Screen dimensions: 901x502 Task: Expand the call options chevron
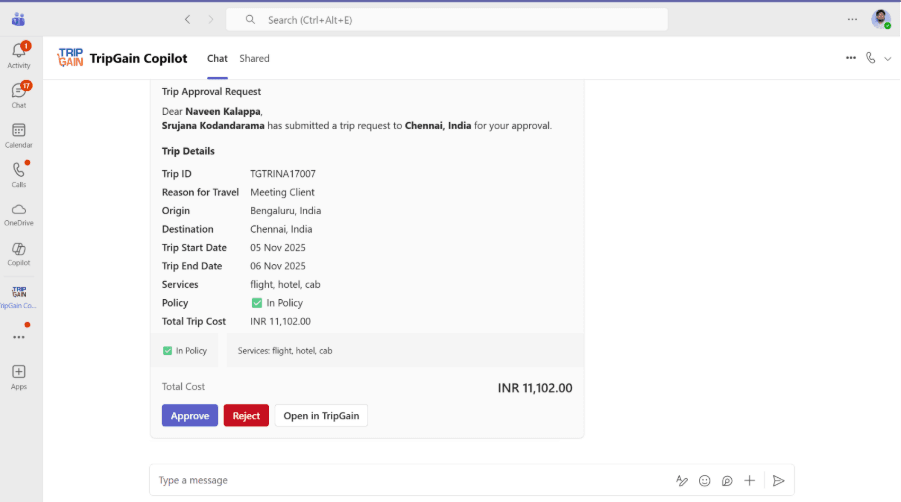click(887, 59)
